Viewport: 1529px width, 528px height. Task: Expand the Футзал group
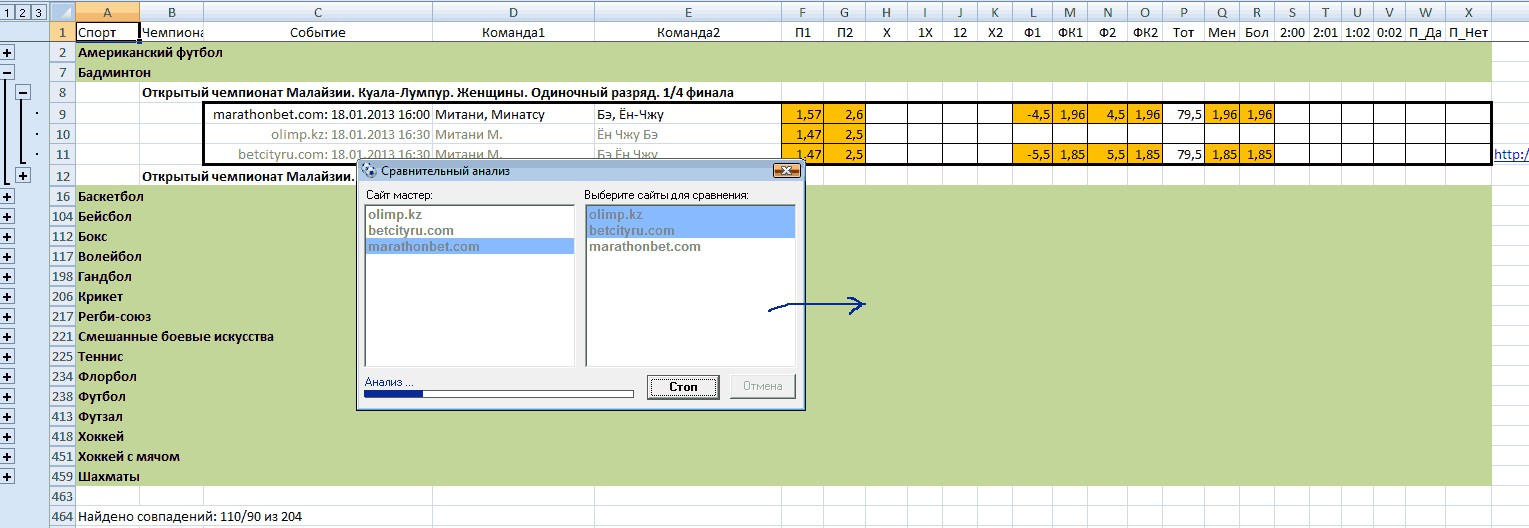point(7,416)
